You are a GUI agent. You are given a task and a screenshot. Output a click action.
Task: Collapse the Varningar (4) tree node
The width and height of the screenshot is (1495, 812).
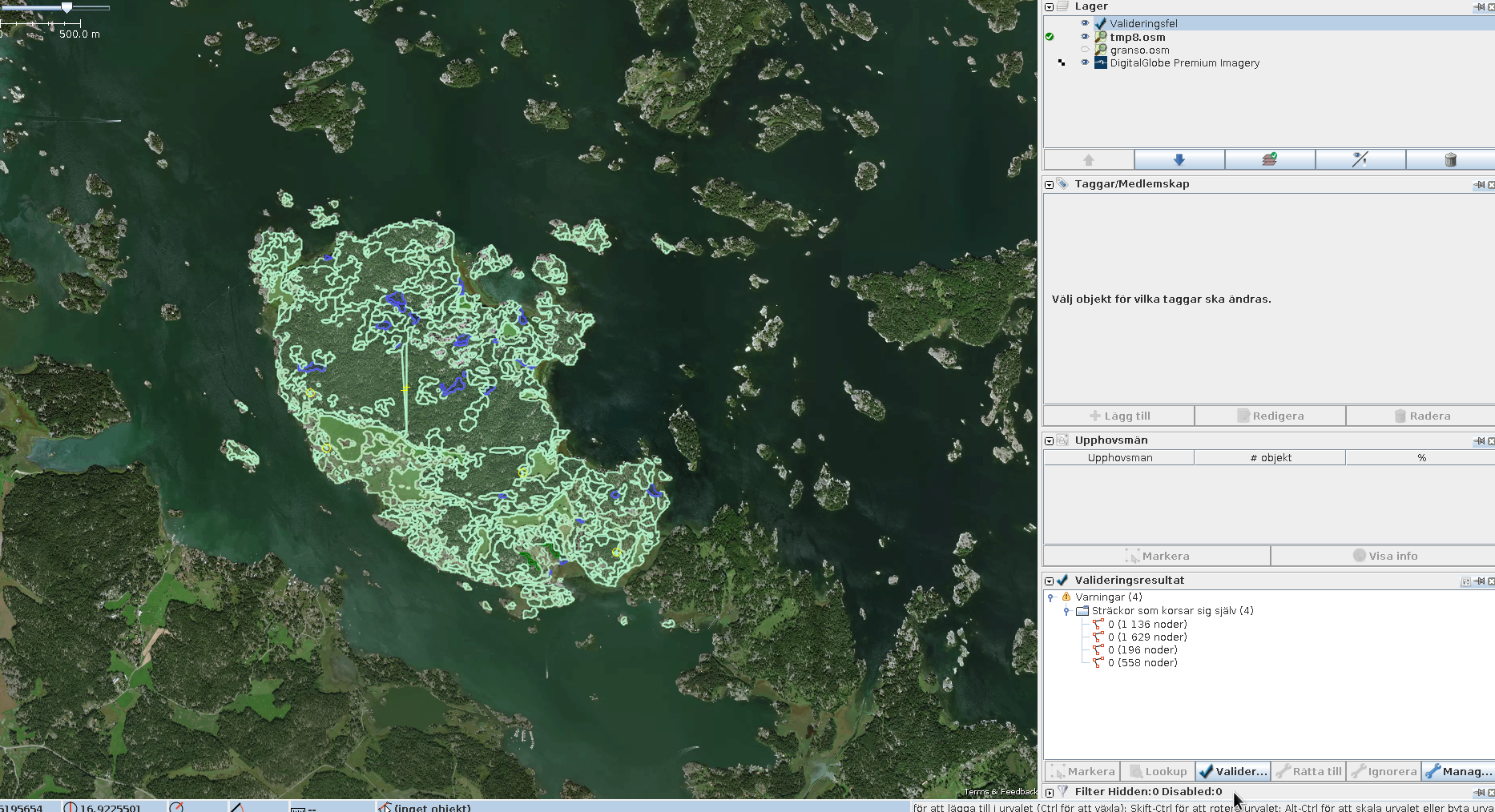pyautogui.click(x=1050, y=597)
